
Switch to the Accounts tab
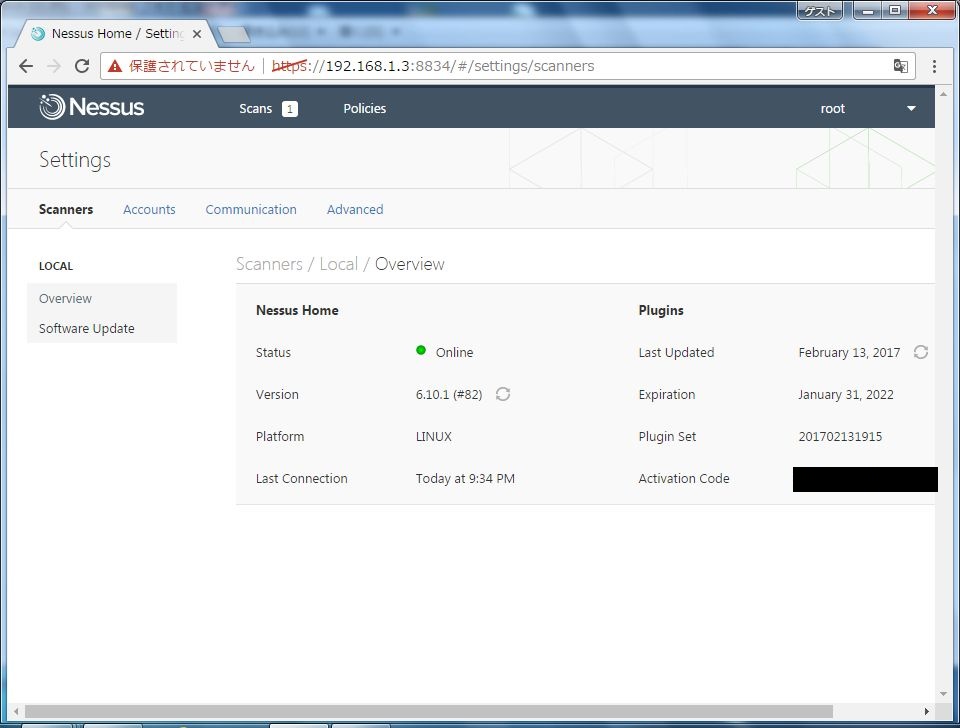pyautogui.click(x=149, y=209)
